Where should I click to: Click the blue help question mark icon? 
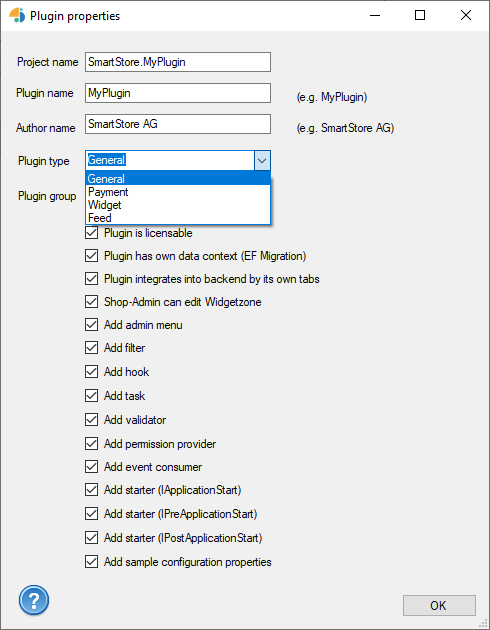click(34, 600)
